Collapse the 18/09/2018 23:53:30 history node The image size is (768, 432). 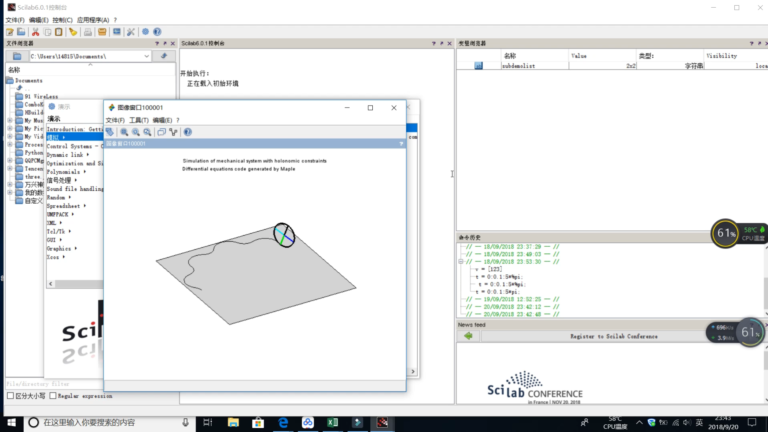point(461,262)
